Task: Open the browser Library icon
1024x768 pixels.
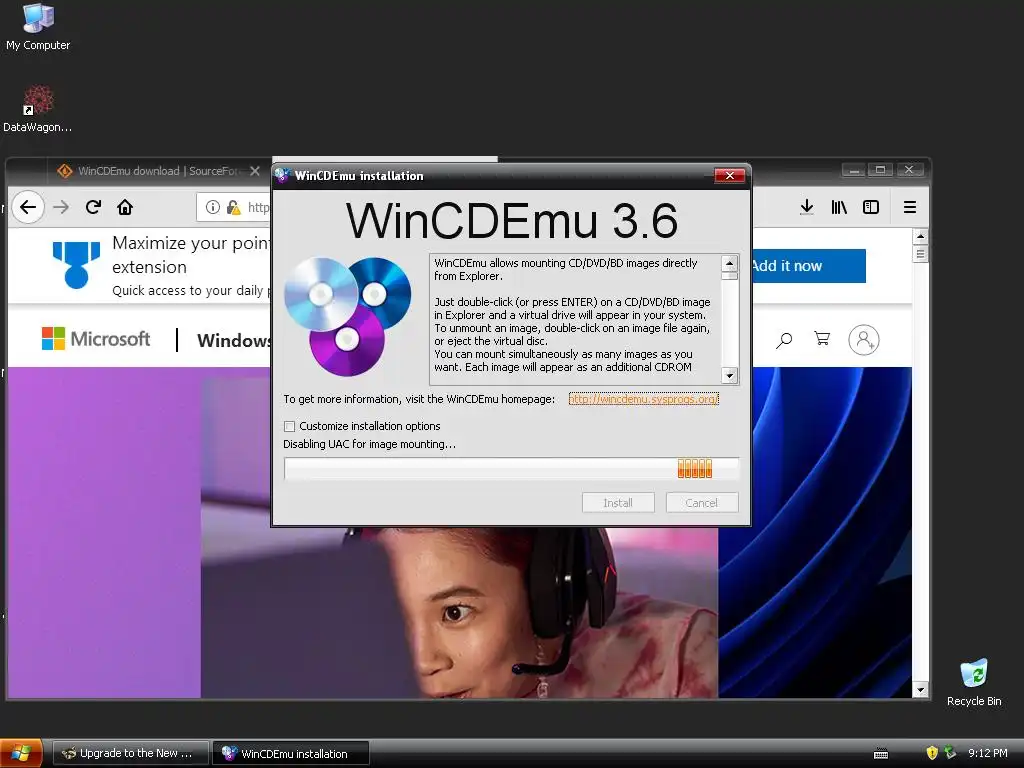Action: pyautogui.click(x=839, y=207)
